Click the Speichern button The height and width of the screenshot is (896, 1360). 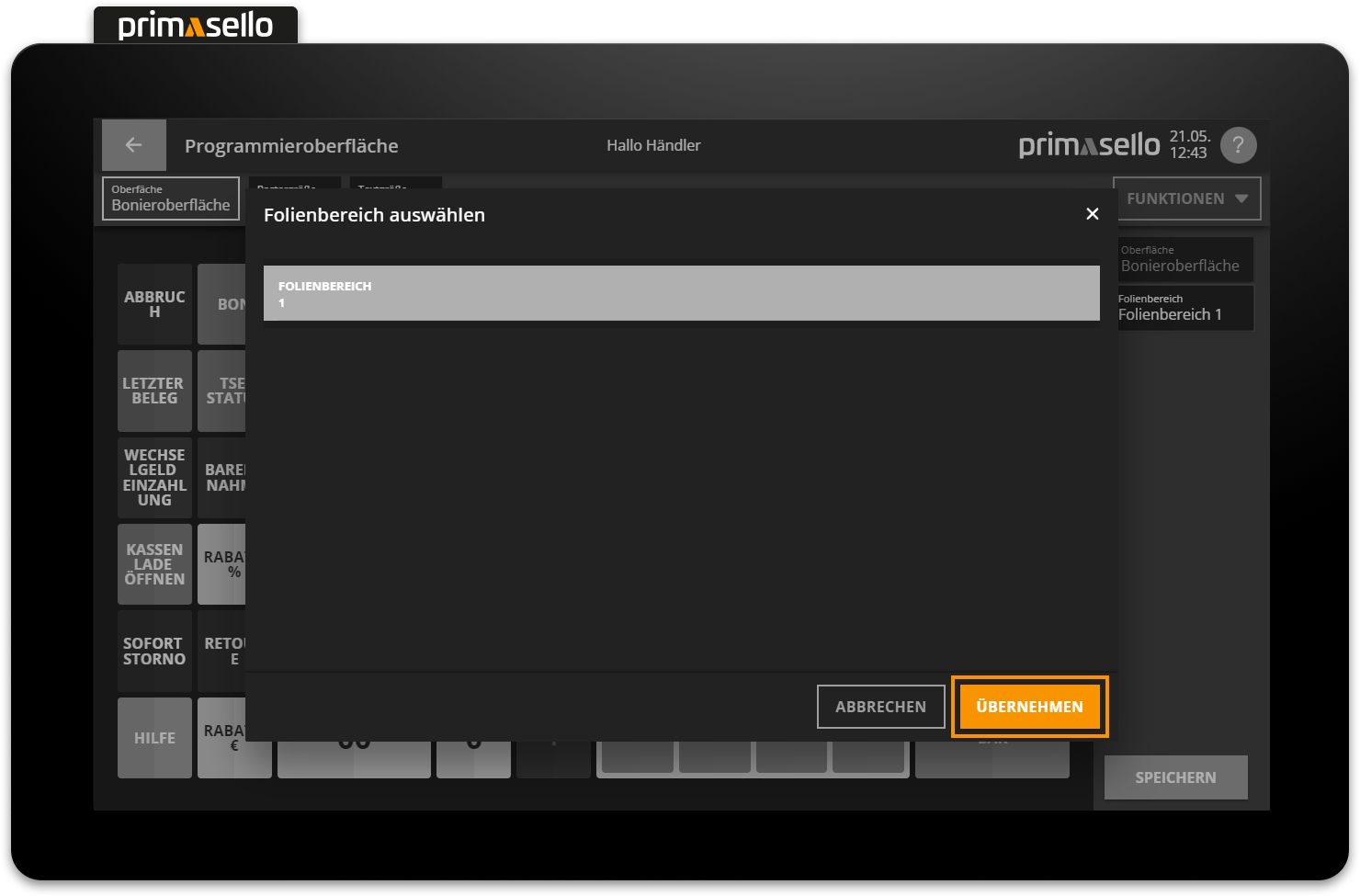[x=1175, y=777]
